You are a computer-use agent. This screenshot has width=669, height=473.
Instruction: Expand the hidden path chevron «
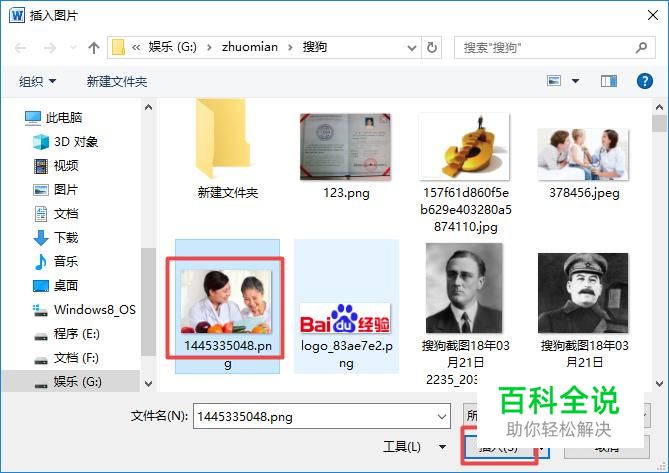point(136,47)
